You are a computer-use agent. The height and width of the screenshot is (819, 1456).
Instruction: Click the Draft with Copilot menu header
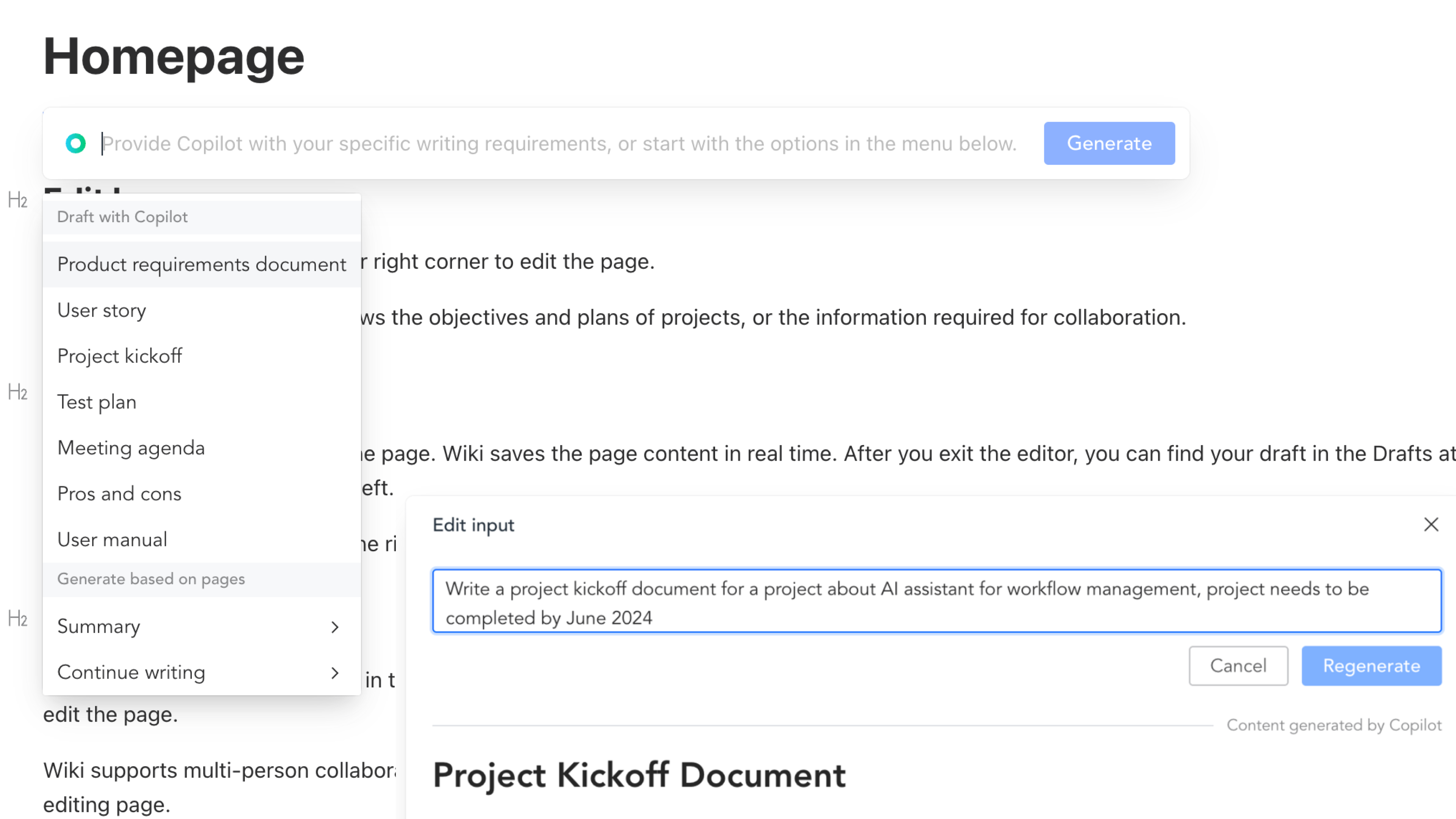[122, 217]
